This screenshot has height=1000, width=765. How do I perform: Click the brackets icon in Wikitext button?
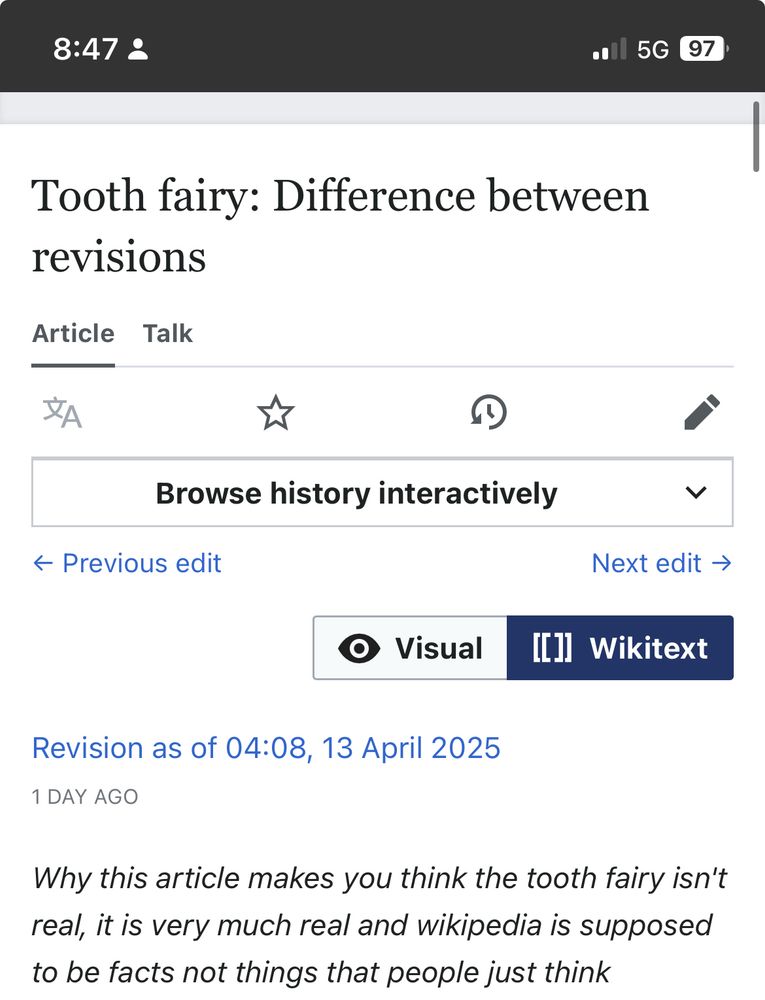[x=552, y=648]
